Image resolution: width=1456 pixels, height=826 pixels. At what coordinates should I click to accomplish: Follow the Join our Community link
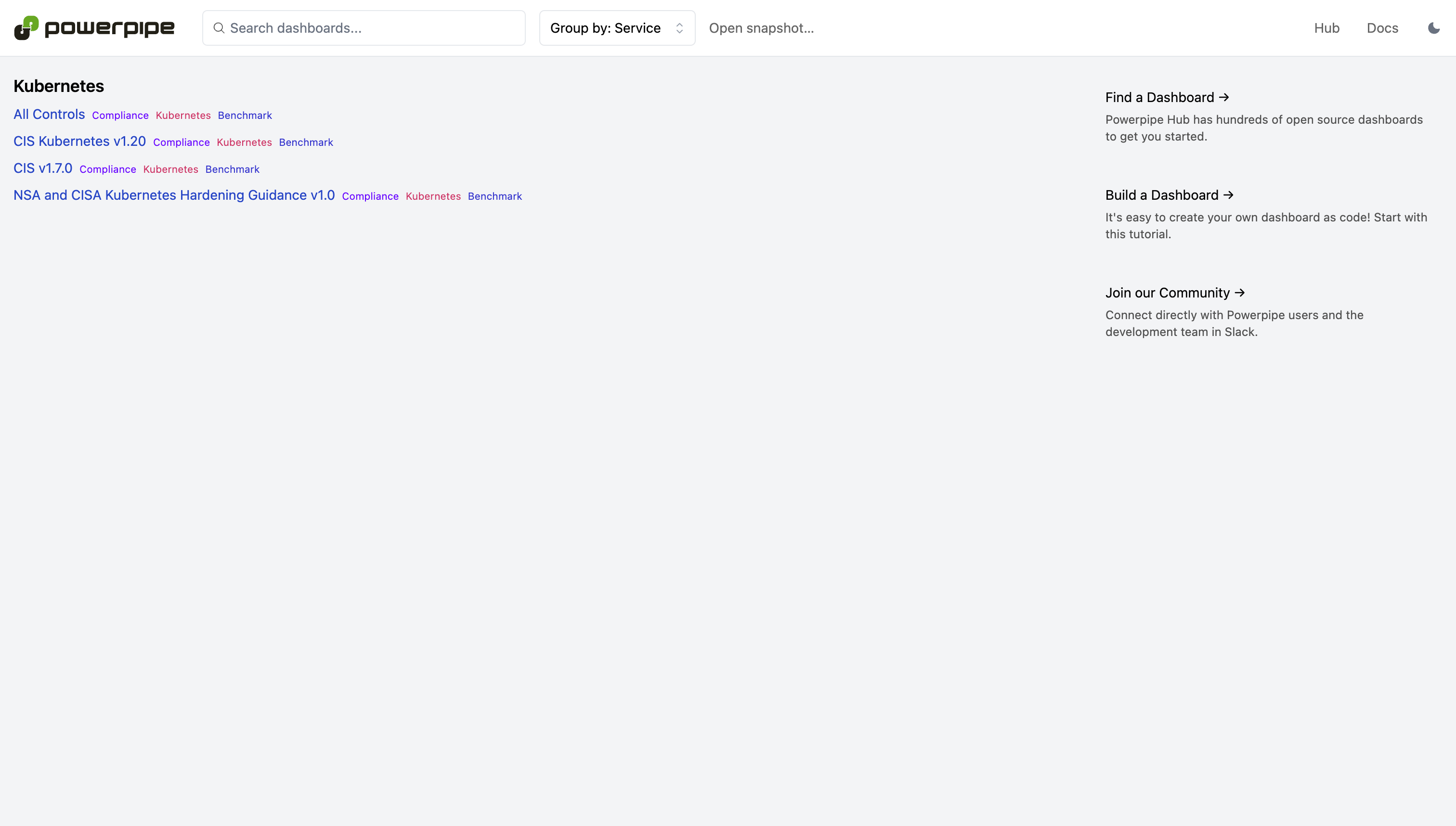click(1175, 293)
